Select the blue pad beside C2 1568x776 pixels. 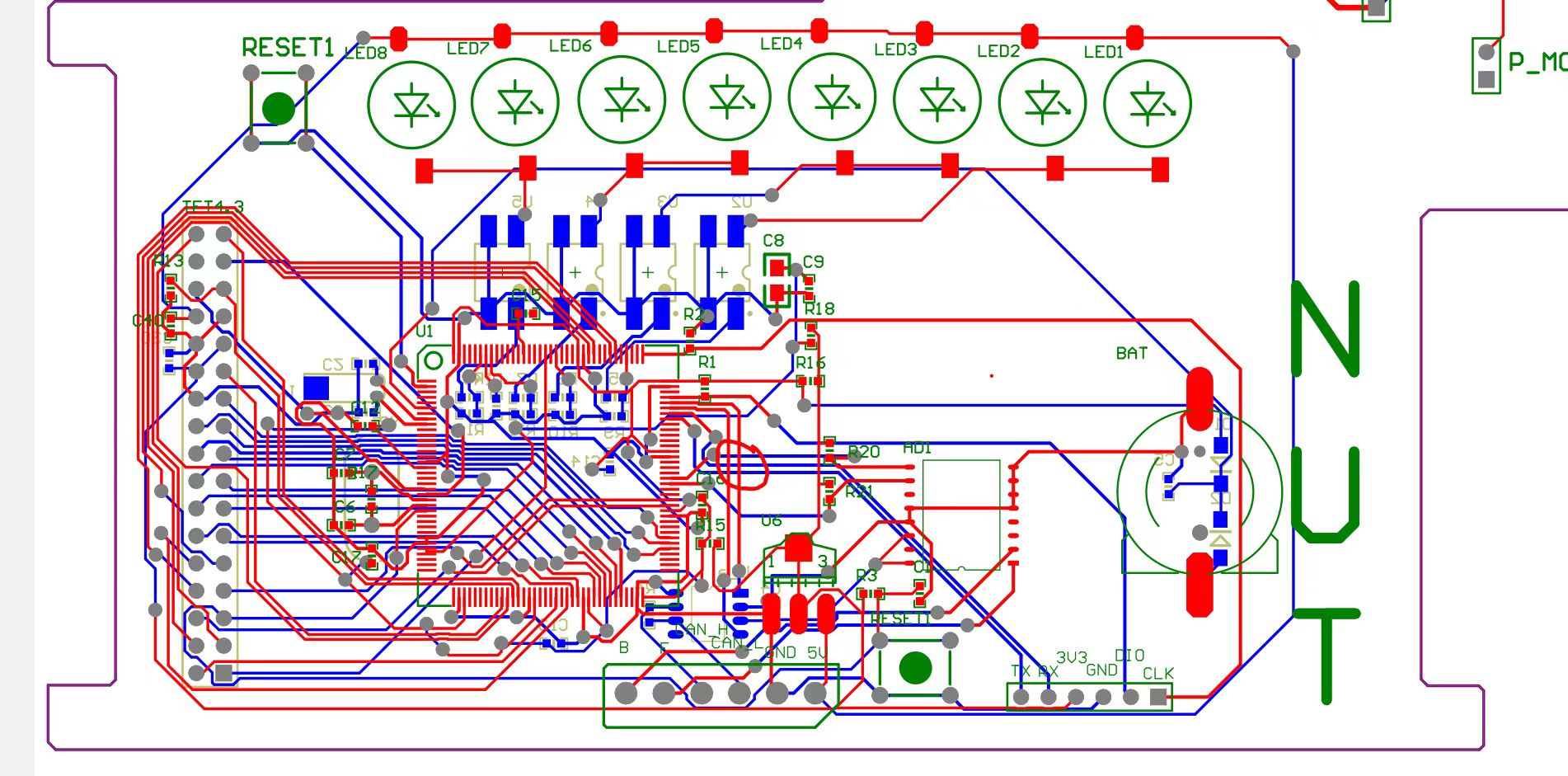[317, 388]
